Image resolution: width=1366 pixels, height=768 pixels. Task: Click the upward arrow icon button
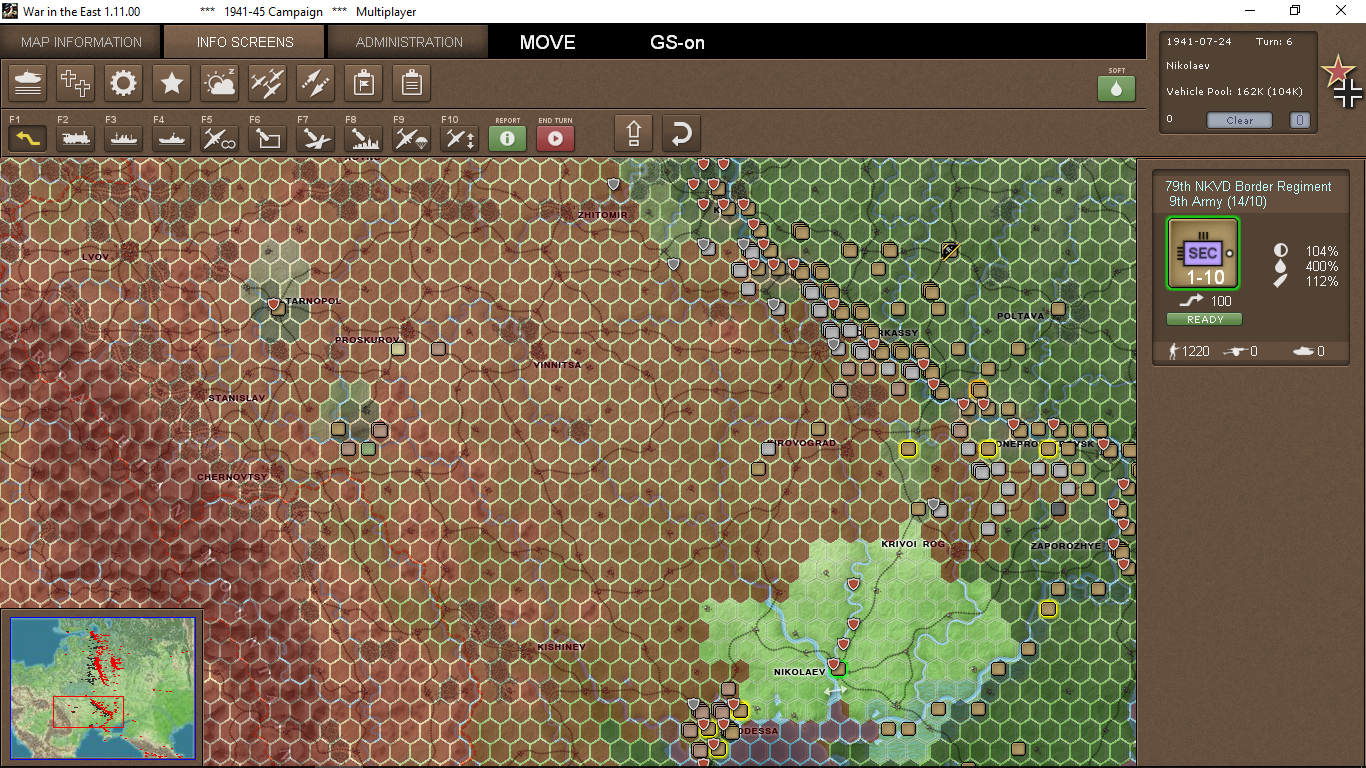click(633, 133)
